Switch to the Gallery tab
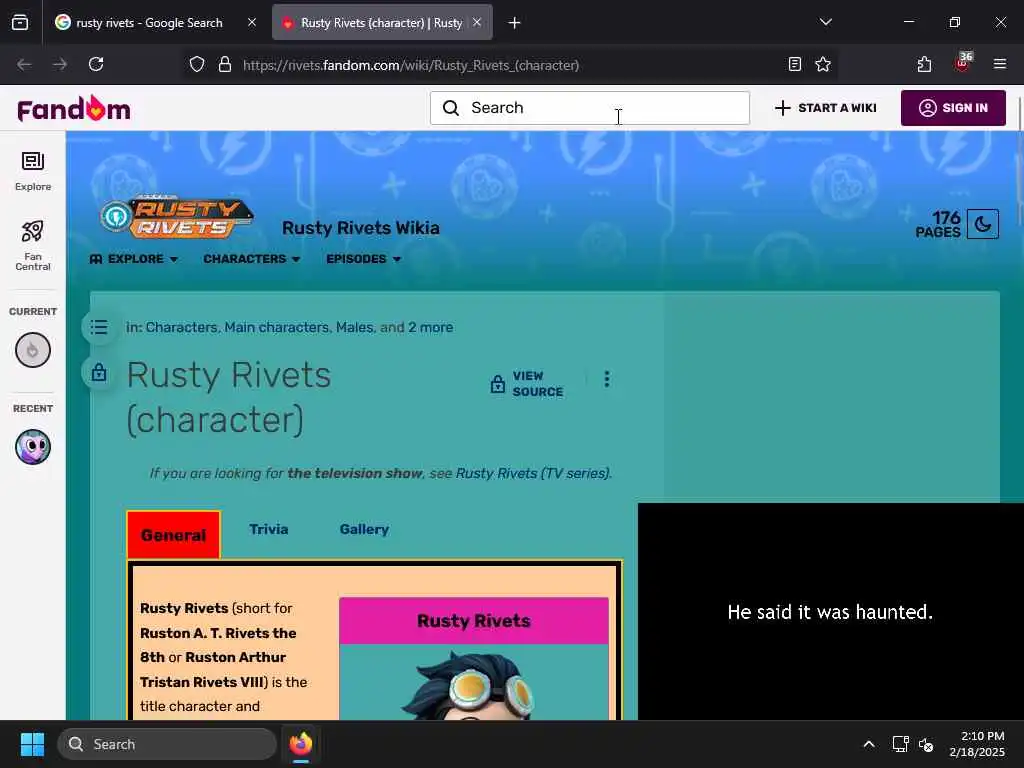The width and height of the screenshot is (1024, 768). coord(364,529)
